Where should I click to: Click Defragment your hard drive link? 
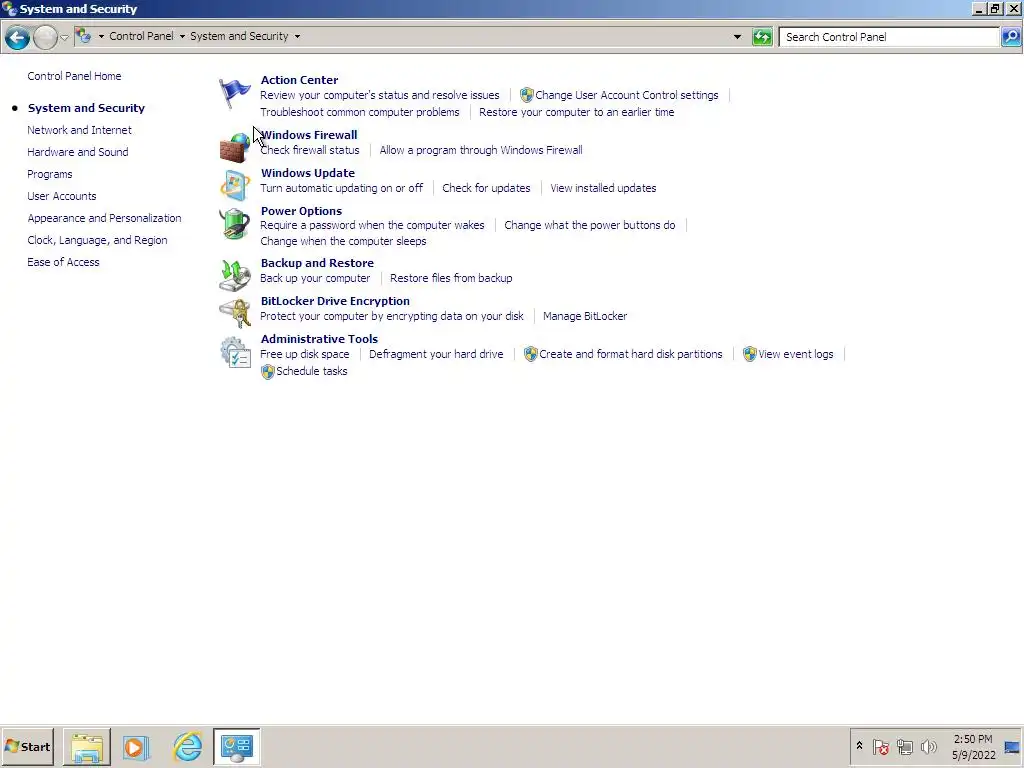(x=436, y=354)
